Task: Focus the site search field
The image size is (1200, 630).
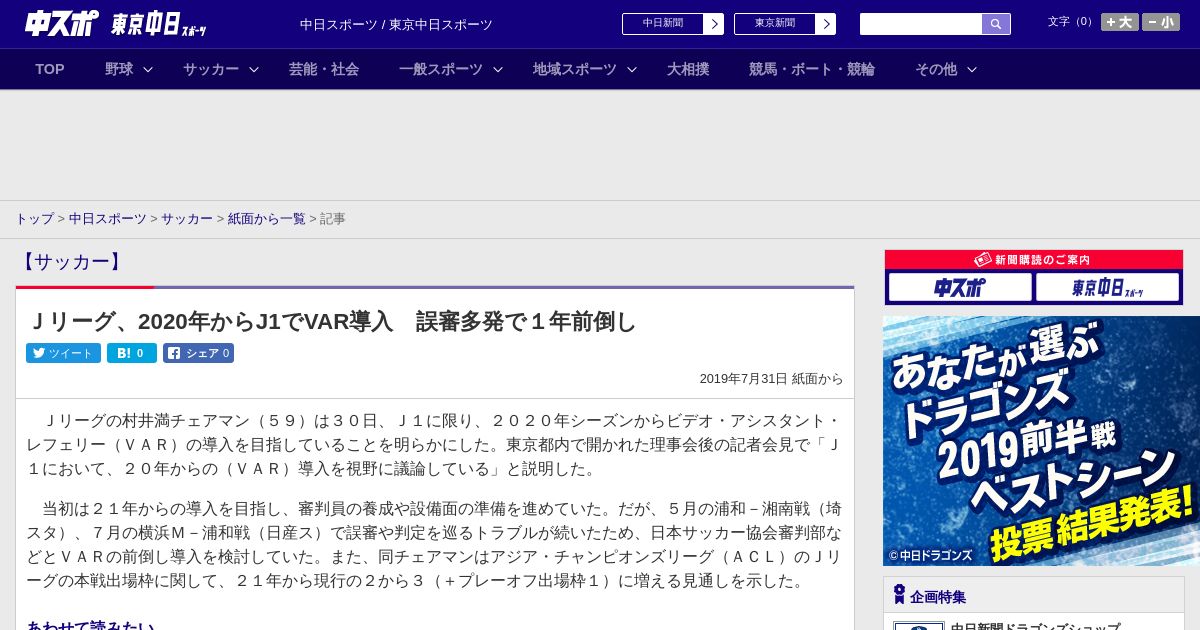Action: pyautogui.click(x=921, y=24)
